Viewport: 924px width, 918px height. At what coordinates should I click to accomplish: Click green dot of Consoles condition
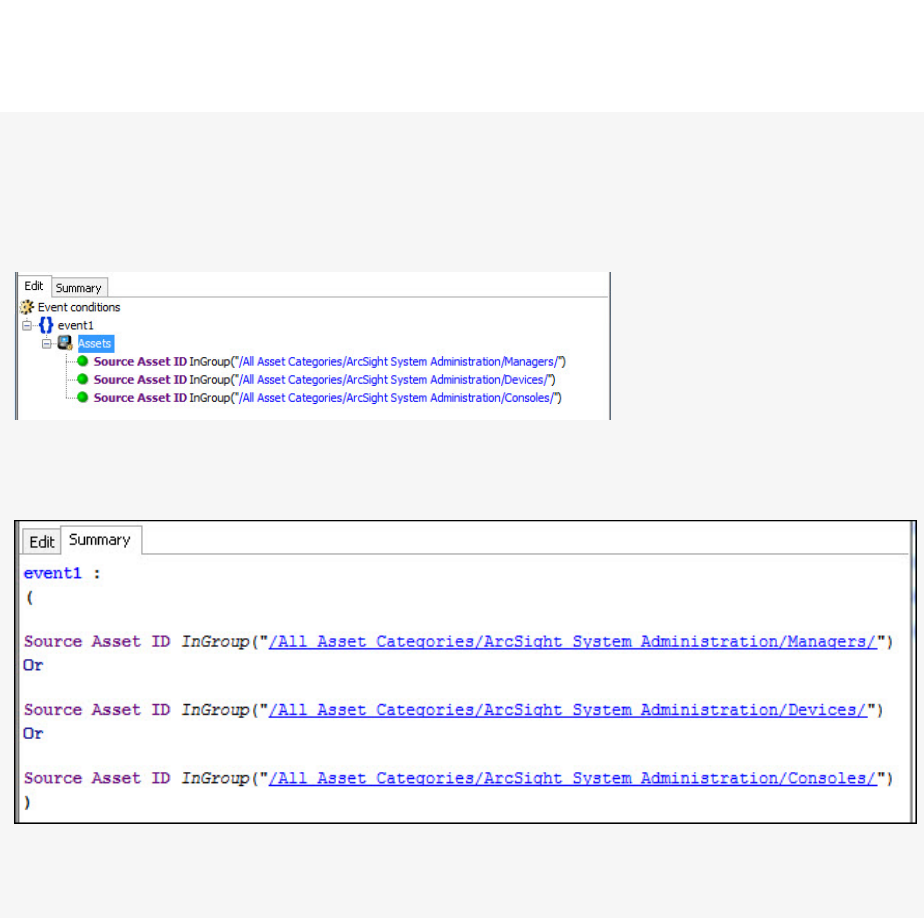82,398
